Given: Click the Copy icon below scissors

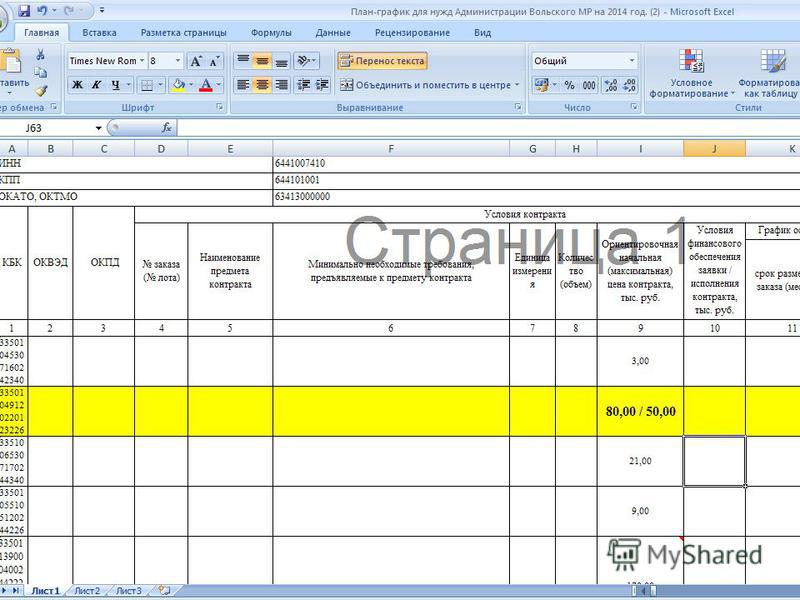Looking at the screenshot, I should click(40, 73).
